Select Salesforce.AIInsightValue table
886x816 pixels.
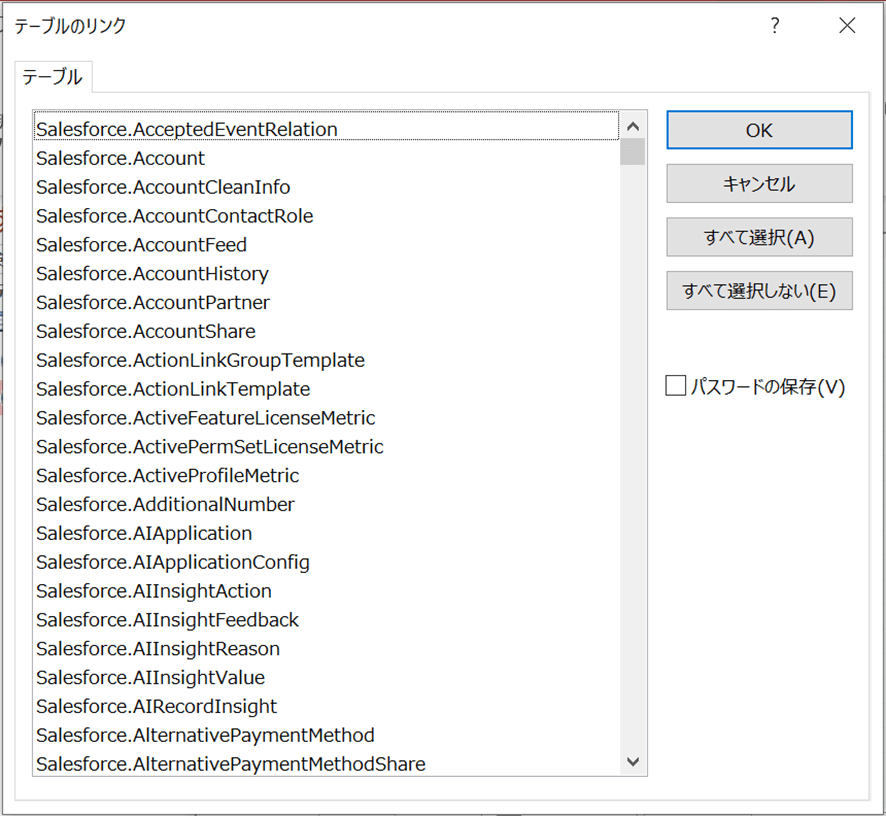coord(327,677)
